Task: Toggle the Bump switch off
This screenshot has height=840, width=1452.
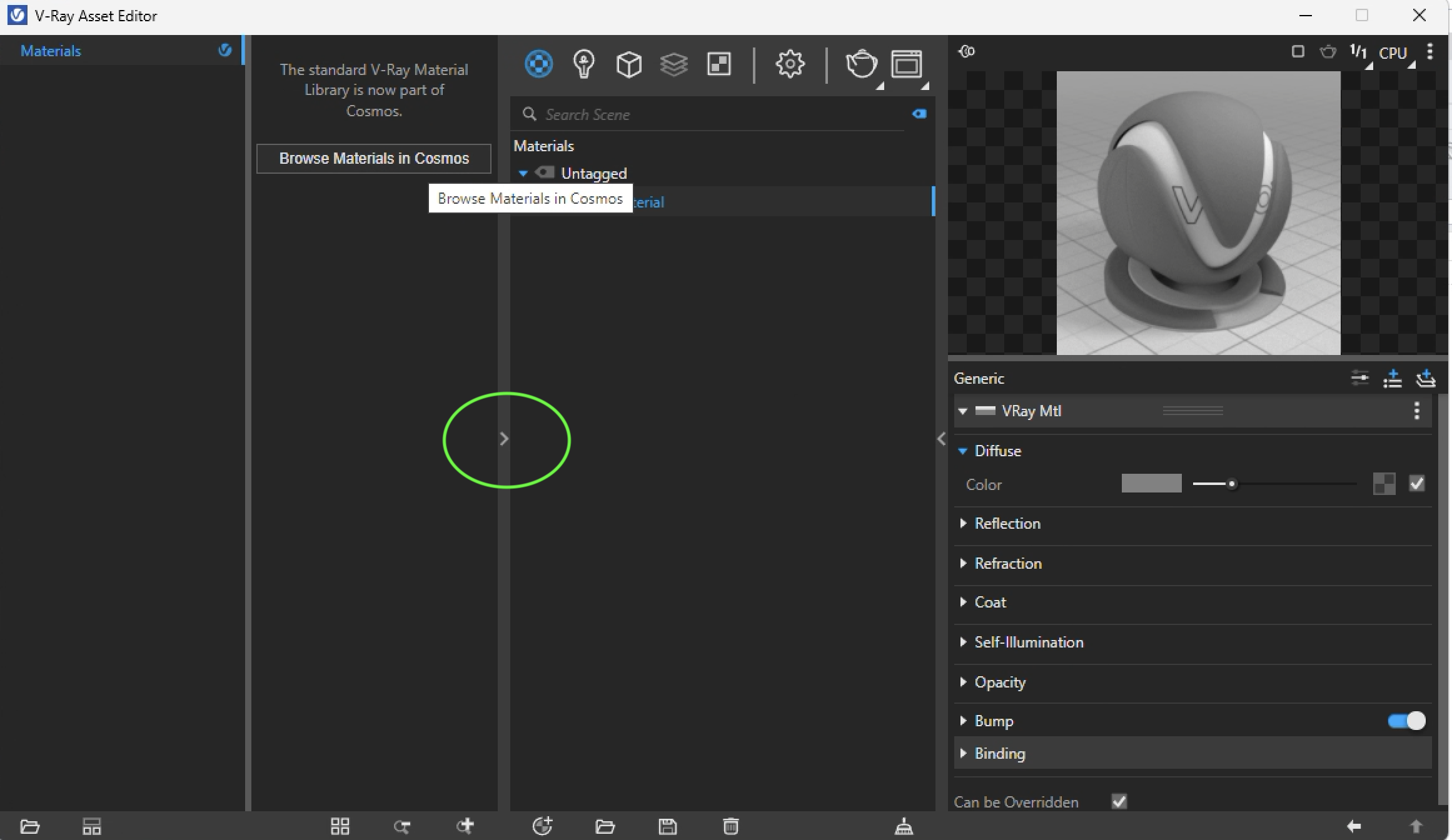Action: (1406, 721)
